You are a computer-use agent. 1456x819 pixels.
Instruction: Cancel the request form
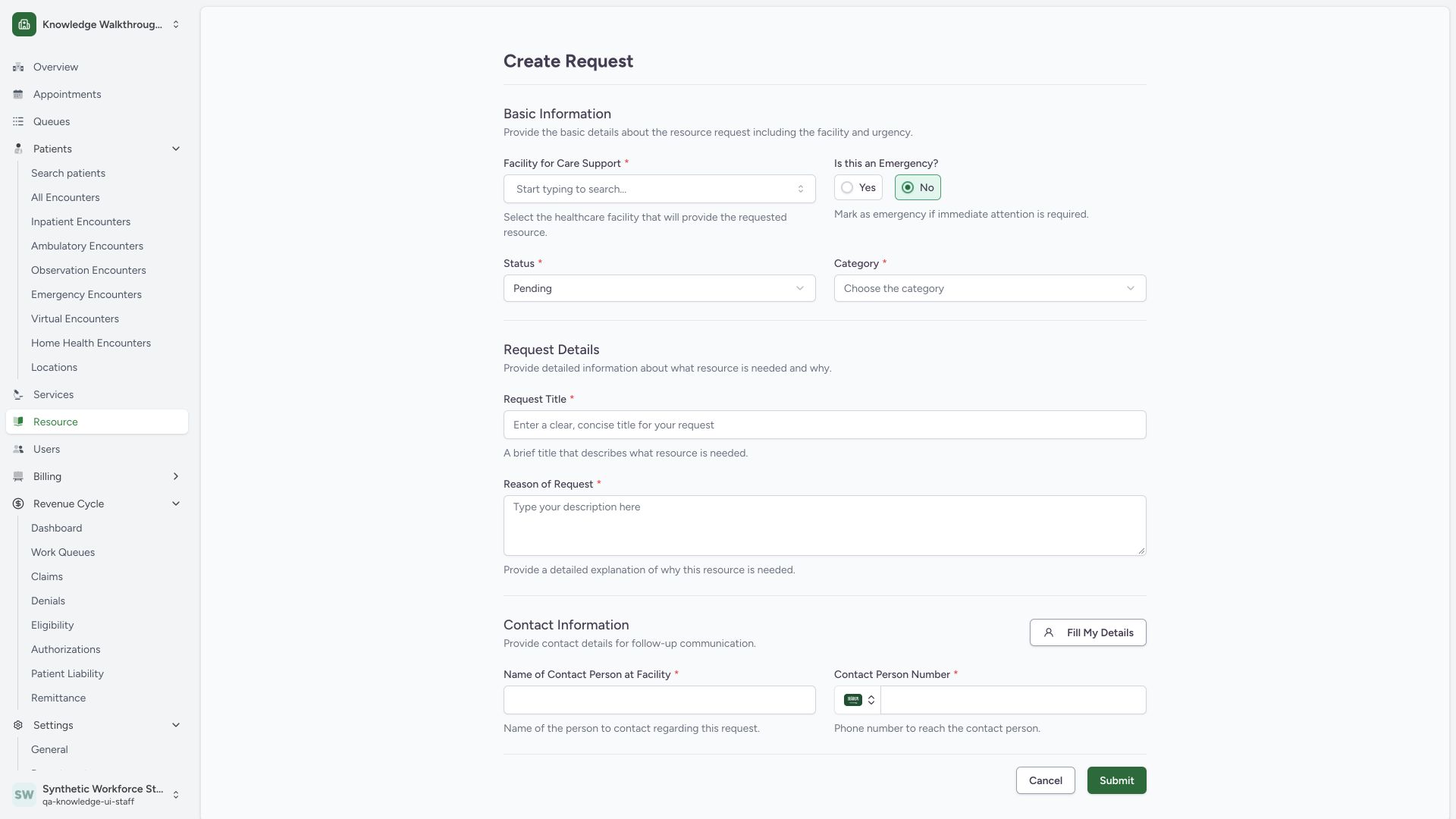pos(1046,780)
